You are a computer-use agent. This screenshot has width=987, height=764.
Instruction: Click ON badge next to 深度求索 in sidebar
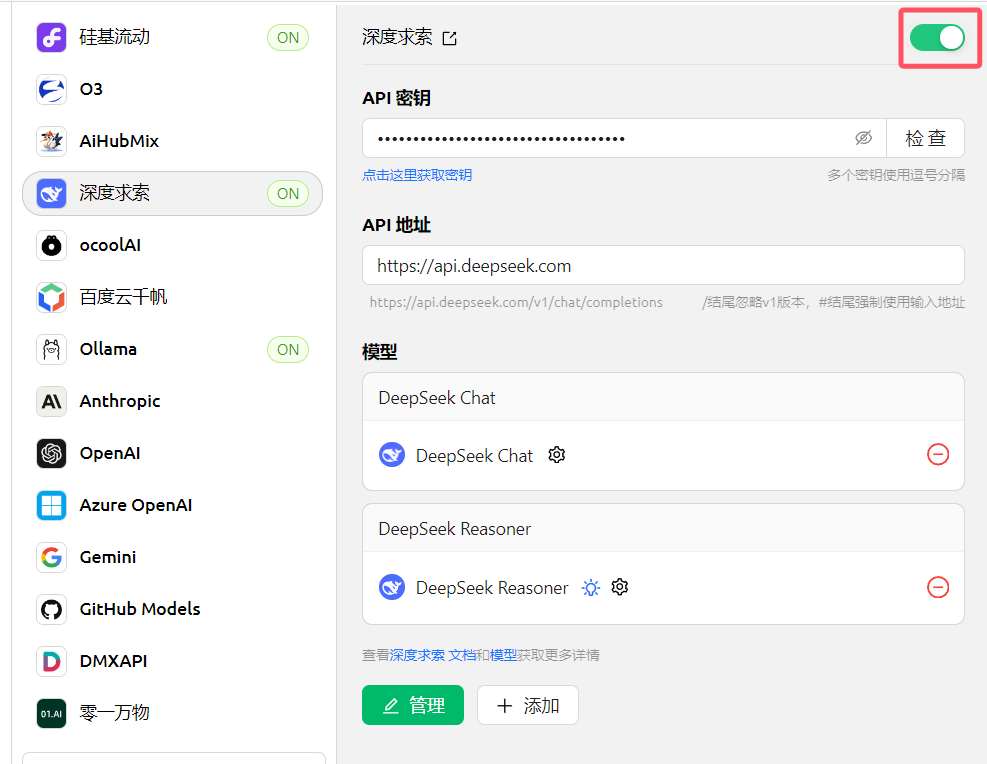288,193
